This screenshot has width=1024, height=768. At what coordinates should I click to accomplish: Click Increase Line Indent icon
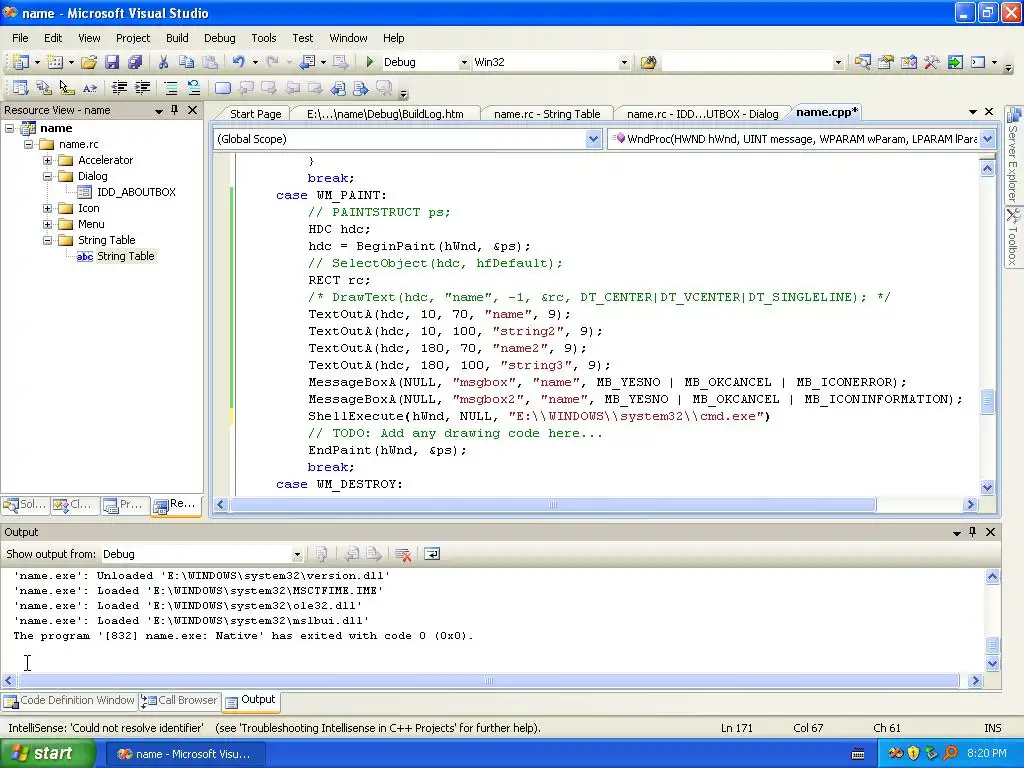(142, 88)
